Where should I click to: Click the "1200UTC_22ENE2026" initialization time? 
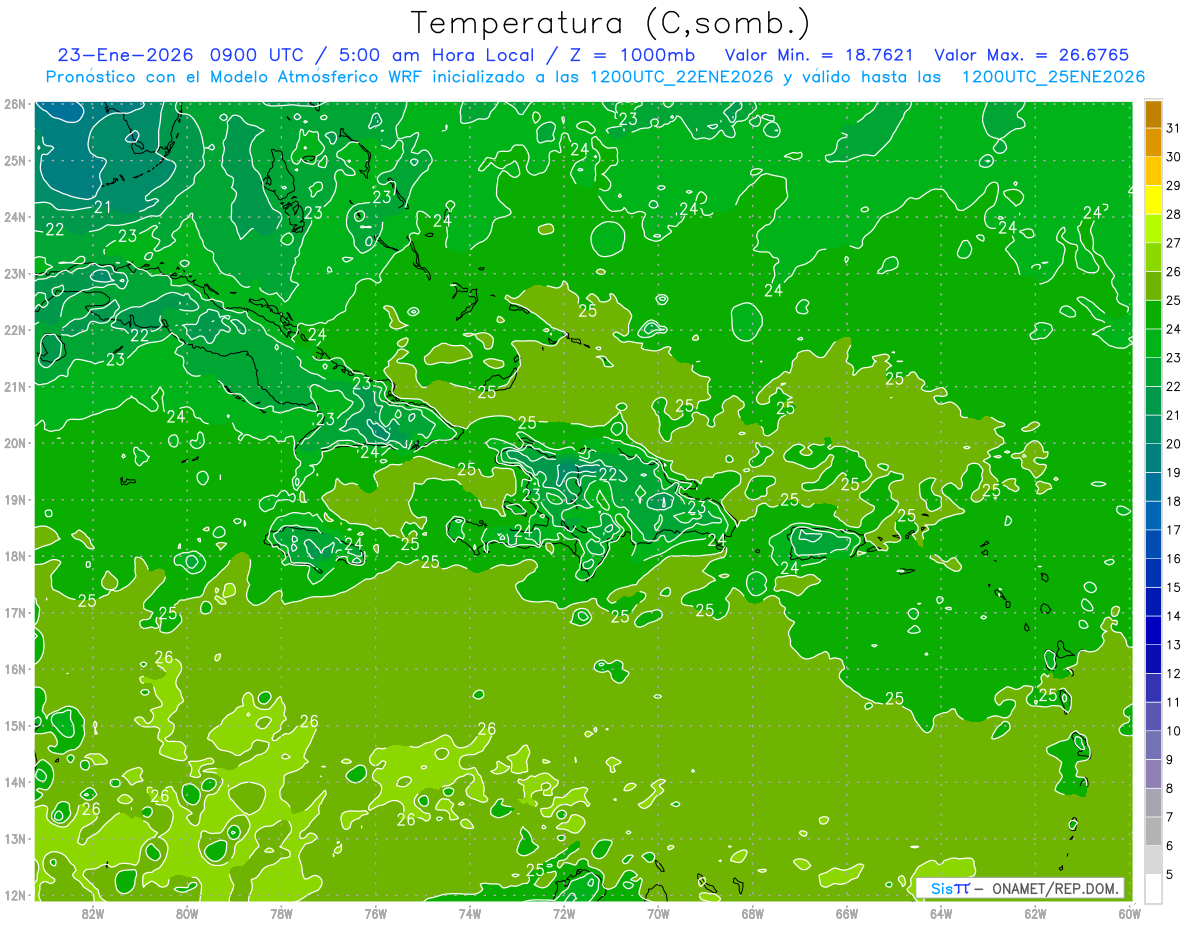coord(681,77)
